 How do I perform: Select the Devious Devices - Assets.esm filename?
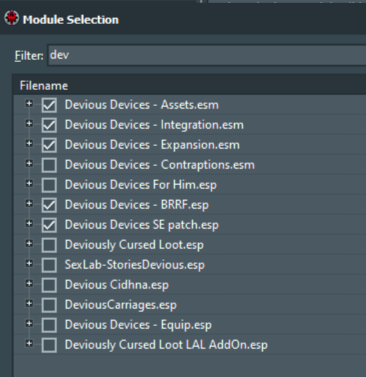coord(142,105)
